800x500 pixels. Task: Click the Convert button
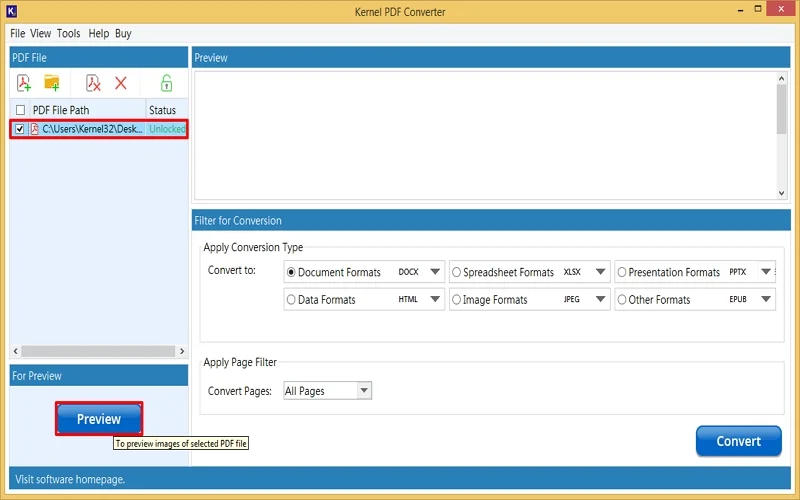[738, 441]
